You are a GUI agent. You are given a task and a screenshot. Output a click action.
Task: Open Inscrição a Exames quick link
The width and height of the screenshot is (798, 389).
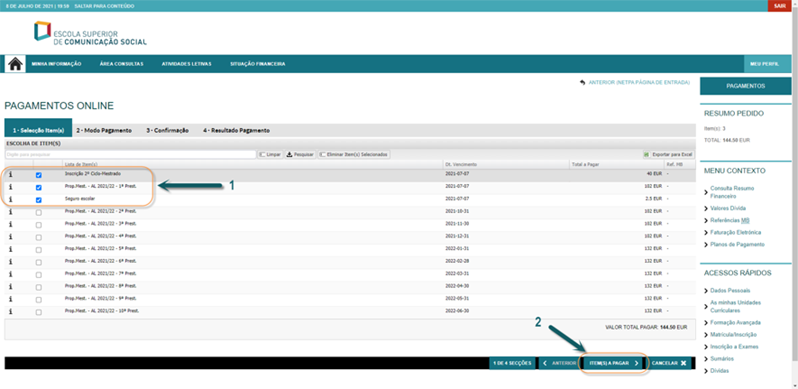click(734, 347)
